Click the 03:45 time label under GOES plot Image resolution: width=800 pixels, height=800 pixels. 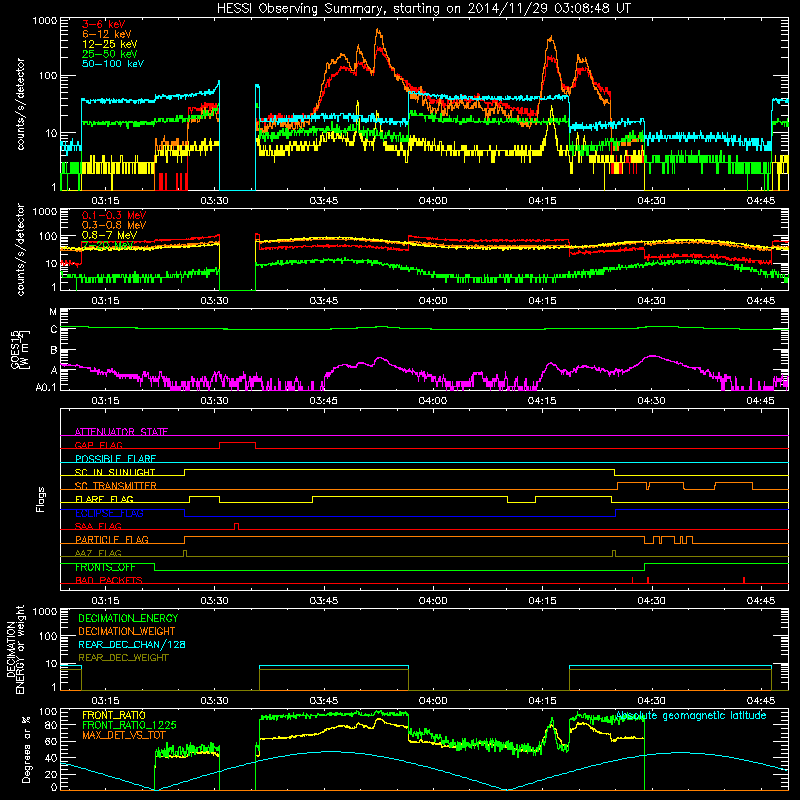coord(323,400)
